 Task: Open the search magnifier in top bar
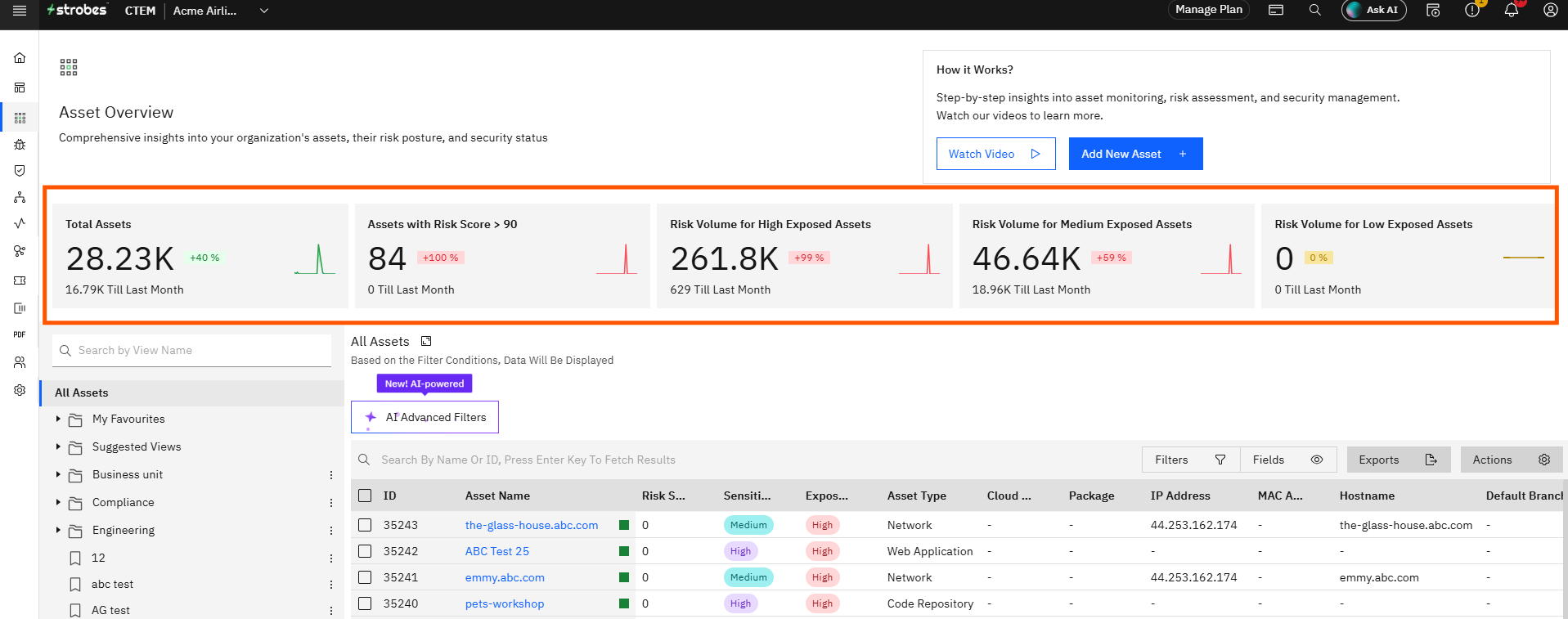click(1314, 10)
